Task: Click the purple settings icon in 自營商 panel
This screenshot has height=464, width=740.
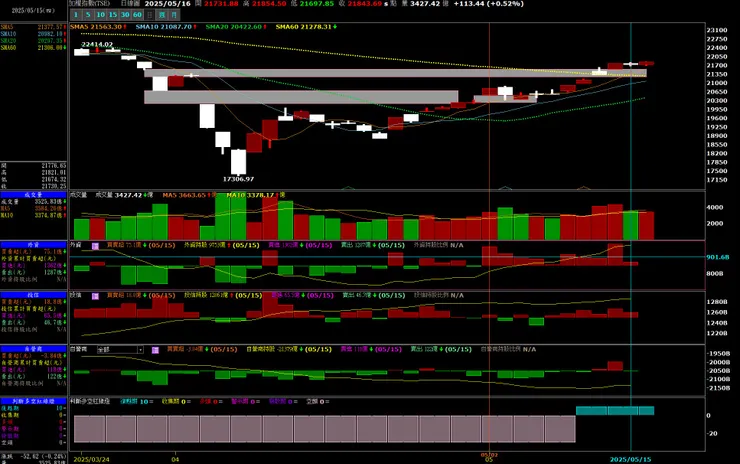Action: [155, 350]
